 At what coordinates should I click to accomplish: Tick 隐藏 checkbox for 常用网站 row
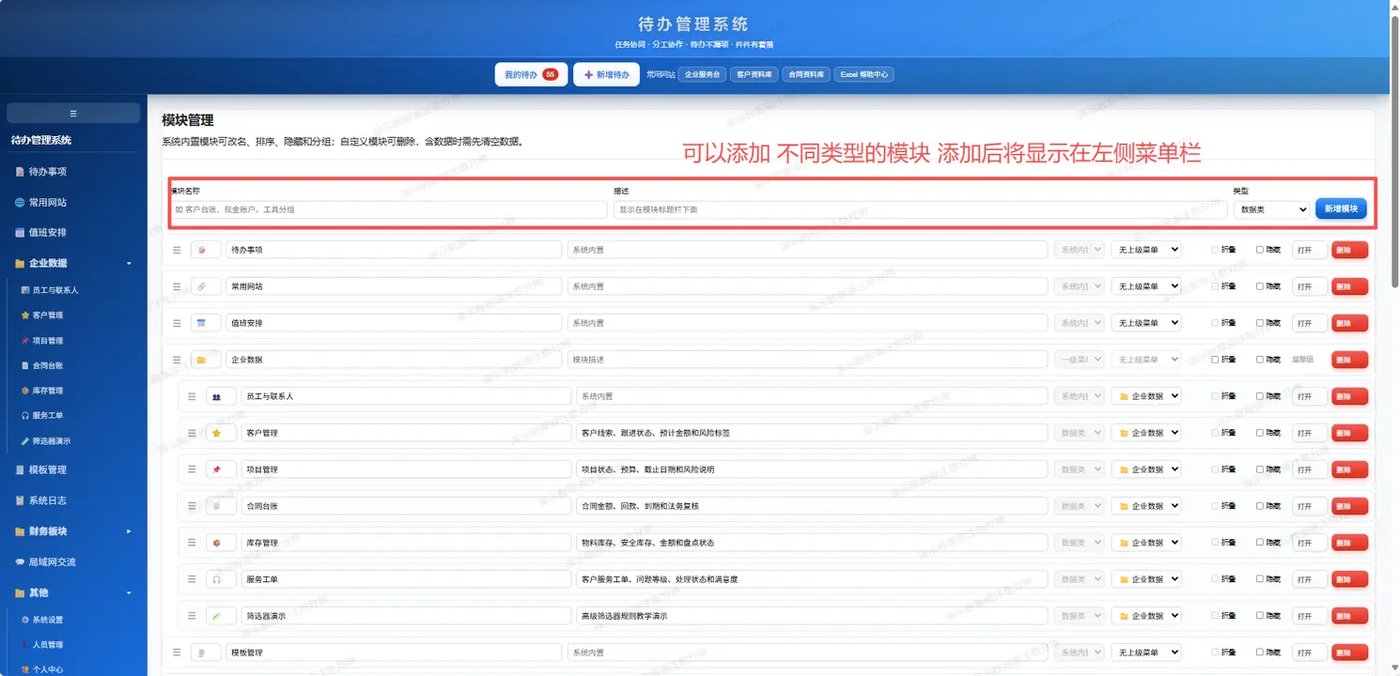[1260, 286]
